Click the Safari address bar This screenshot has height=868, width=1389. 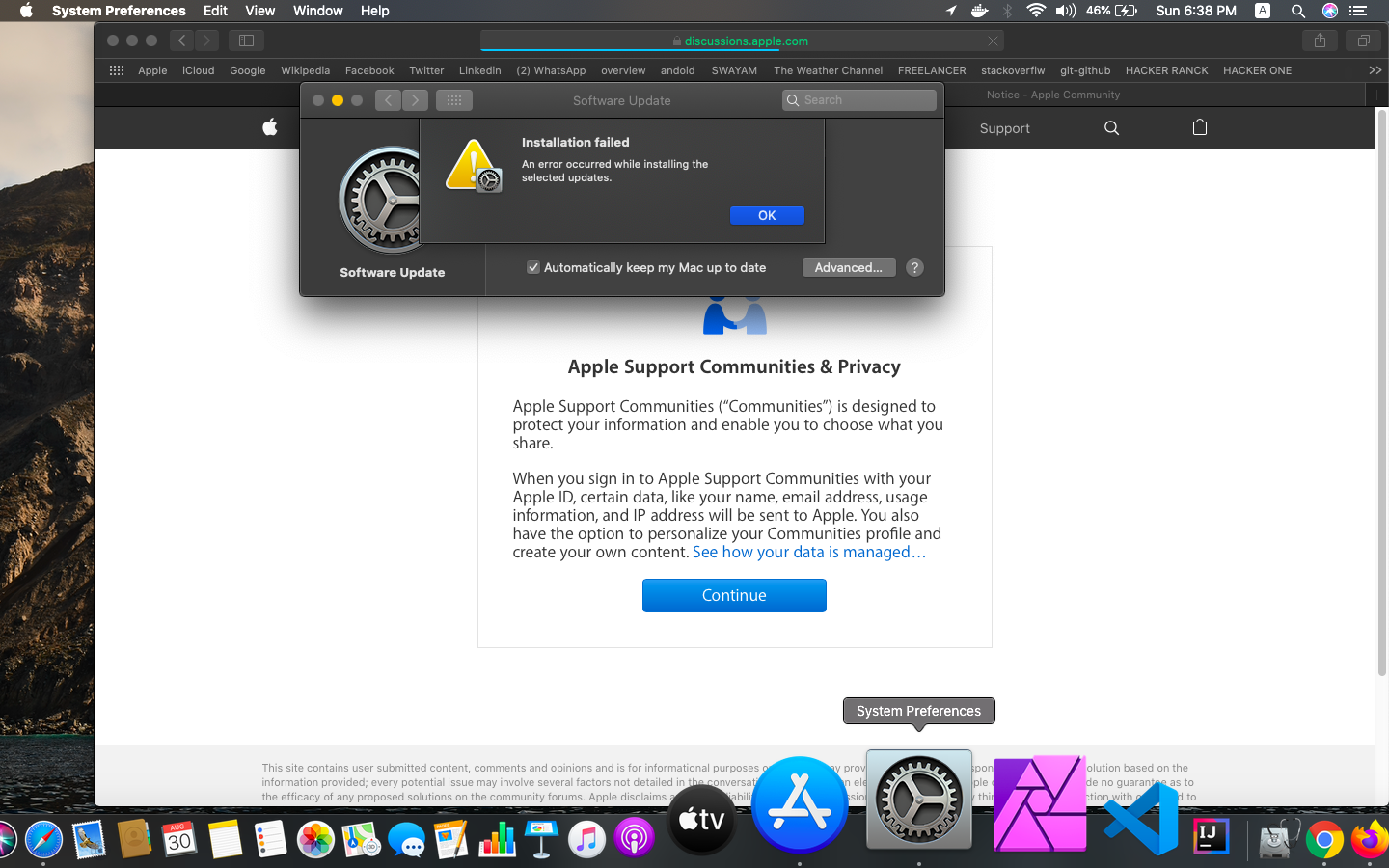coord(742,41)
